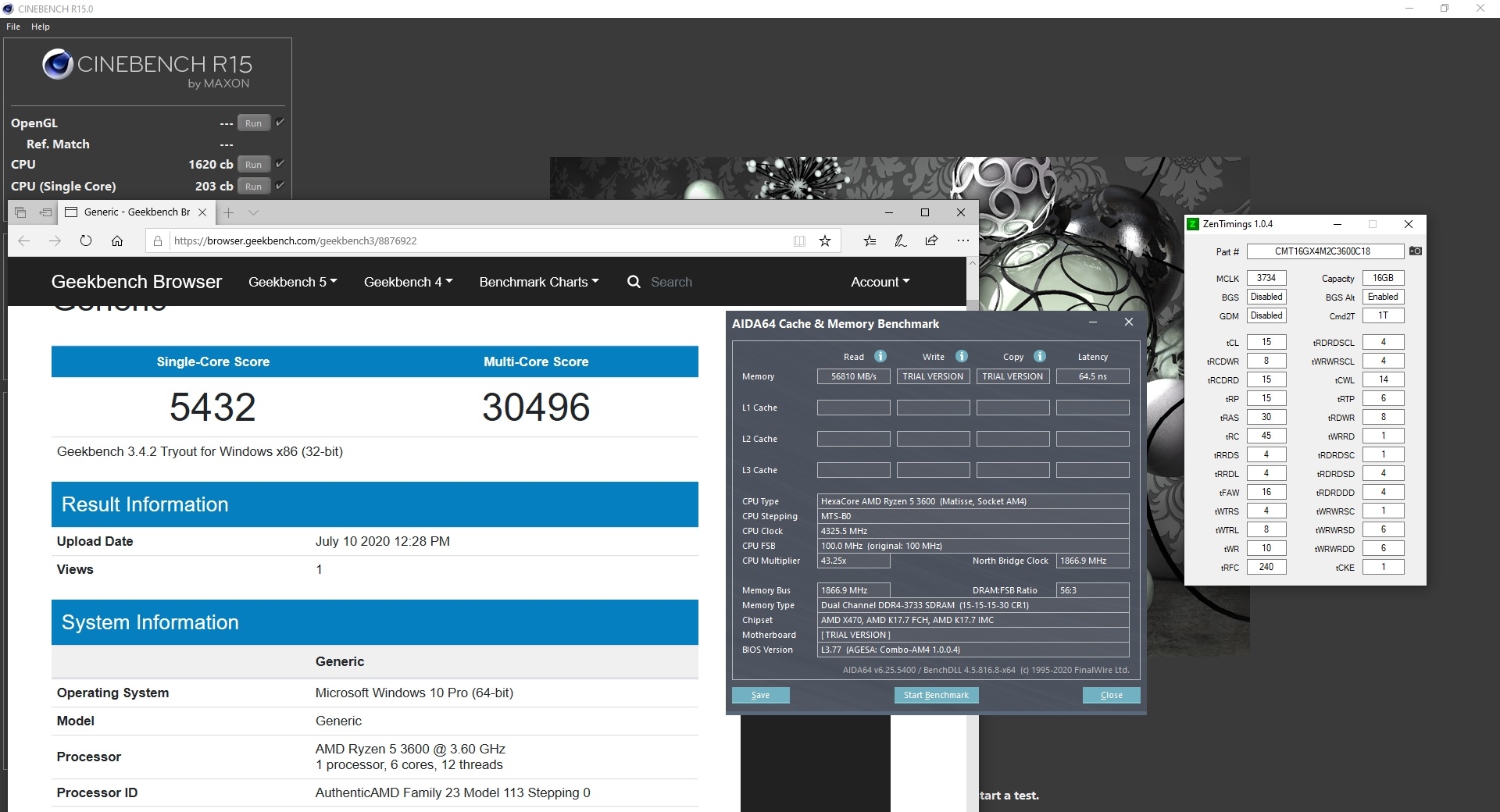Close the Geekbench browser tab
Screen dimensions: 1500x812
202,212
